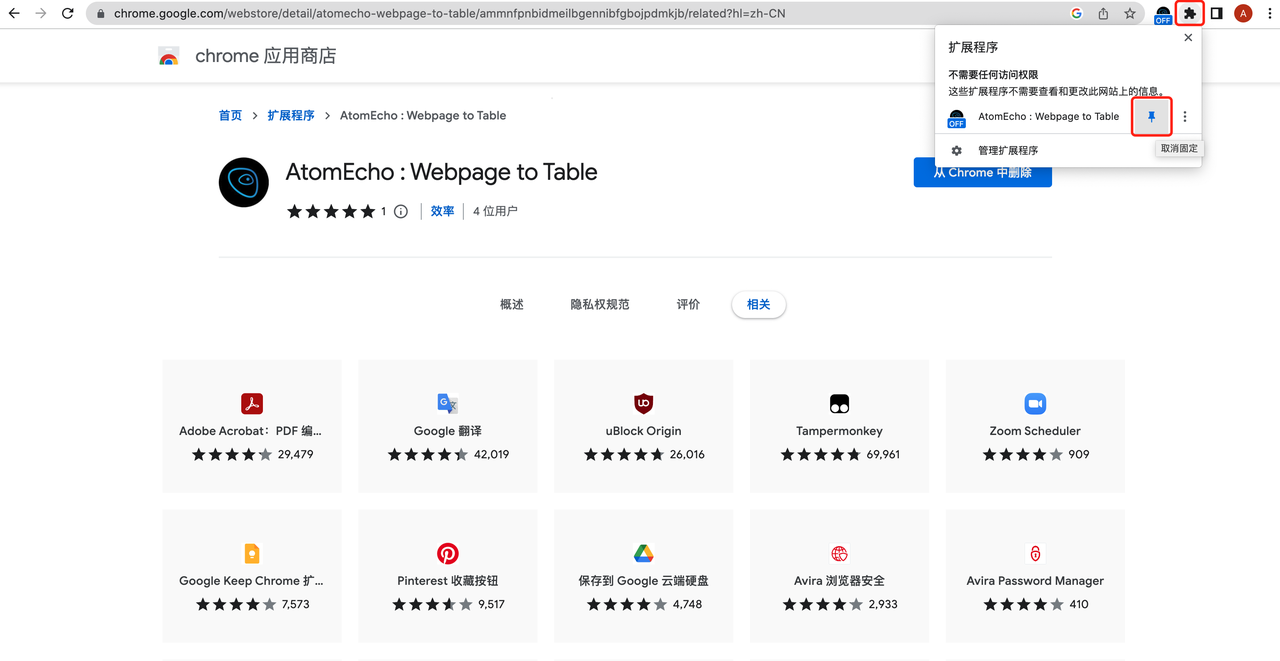Click the AtomEcho : Webpage to Table page title

point(441,172)
